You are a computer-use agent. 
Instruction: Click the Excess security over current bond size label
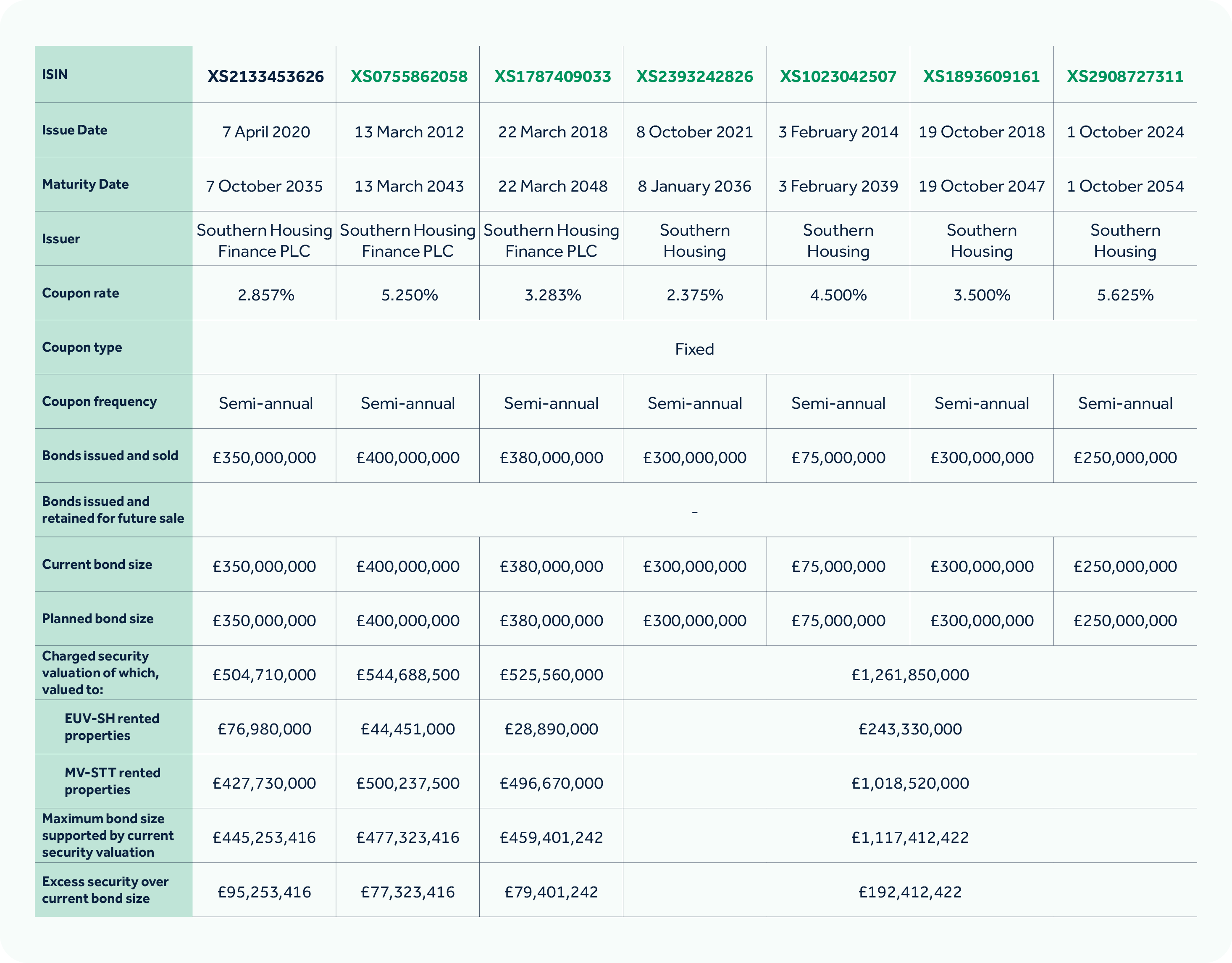tap(105, 890)
